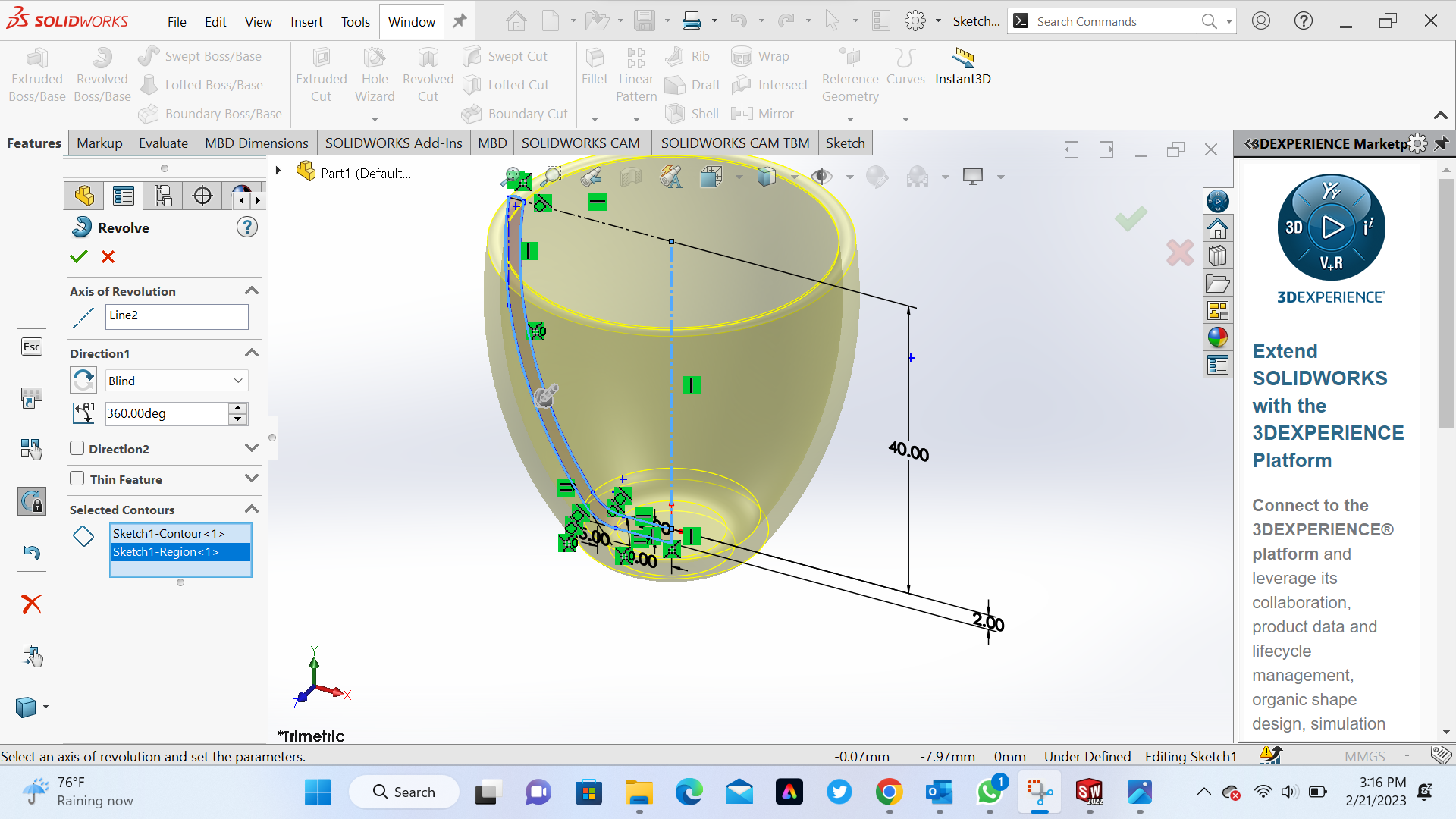Select Sketch1-Contour<1> in Selected Contours
Image resolution: width=1456 pixels, height=819 pixels.
(x=180, y=534)
